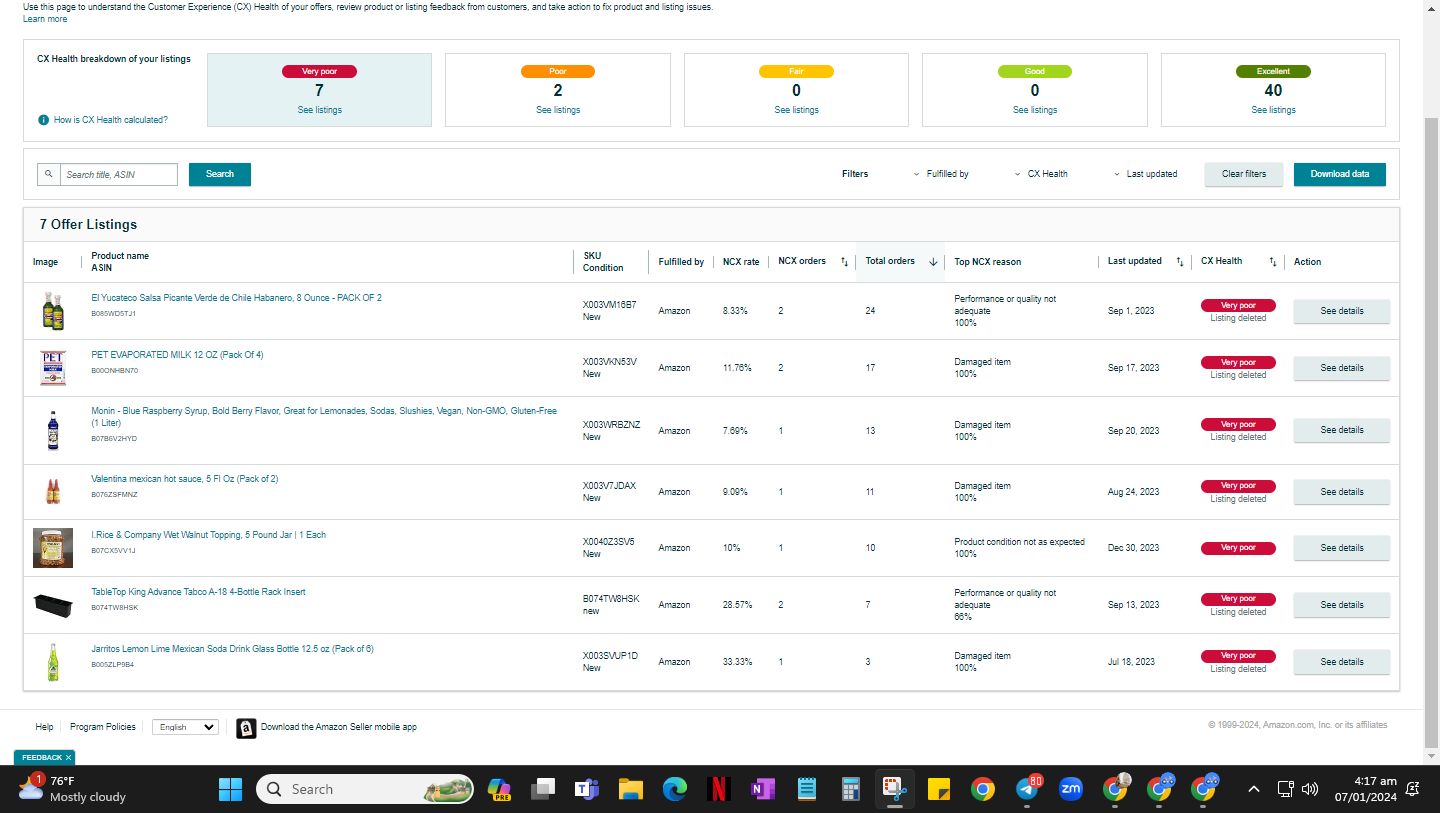Image resolution: width=1440 pixels, height=813 pixels.
Task: See details for Monin Blue Raspberry Syrup
Action: 1342,430
